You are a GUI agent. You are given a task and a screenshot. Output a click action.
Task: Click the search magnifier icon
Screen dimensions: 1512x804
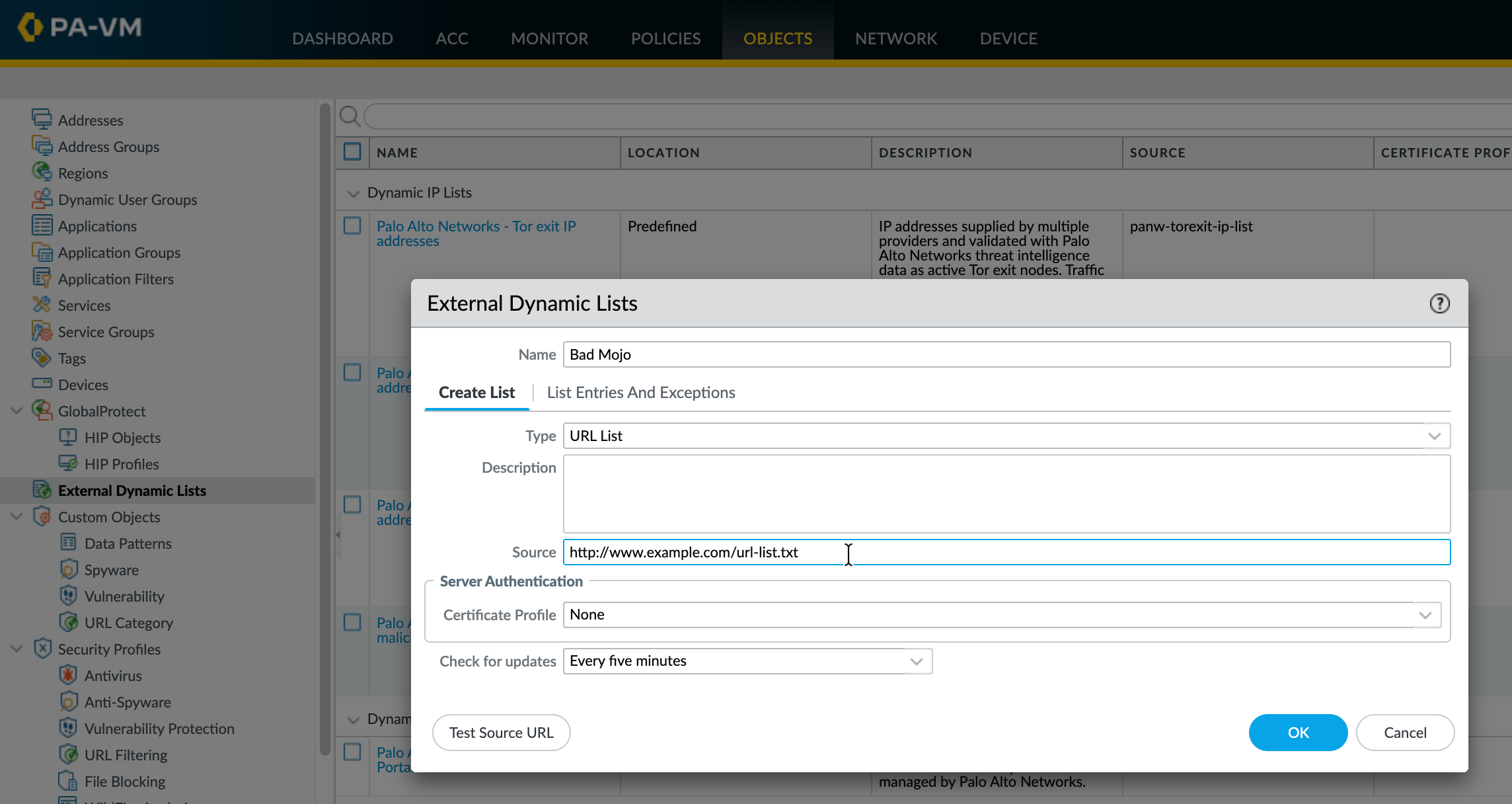[x=350, y=116]
